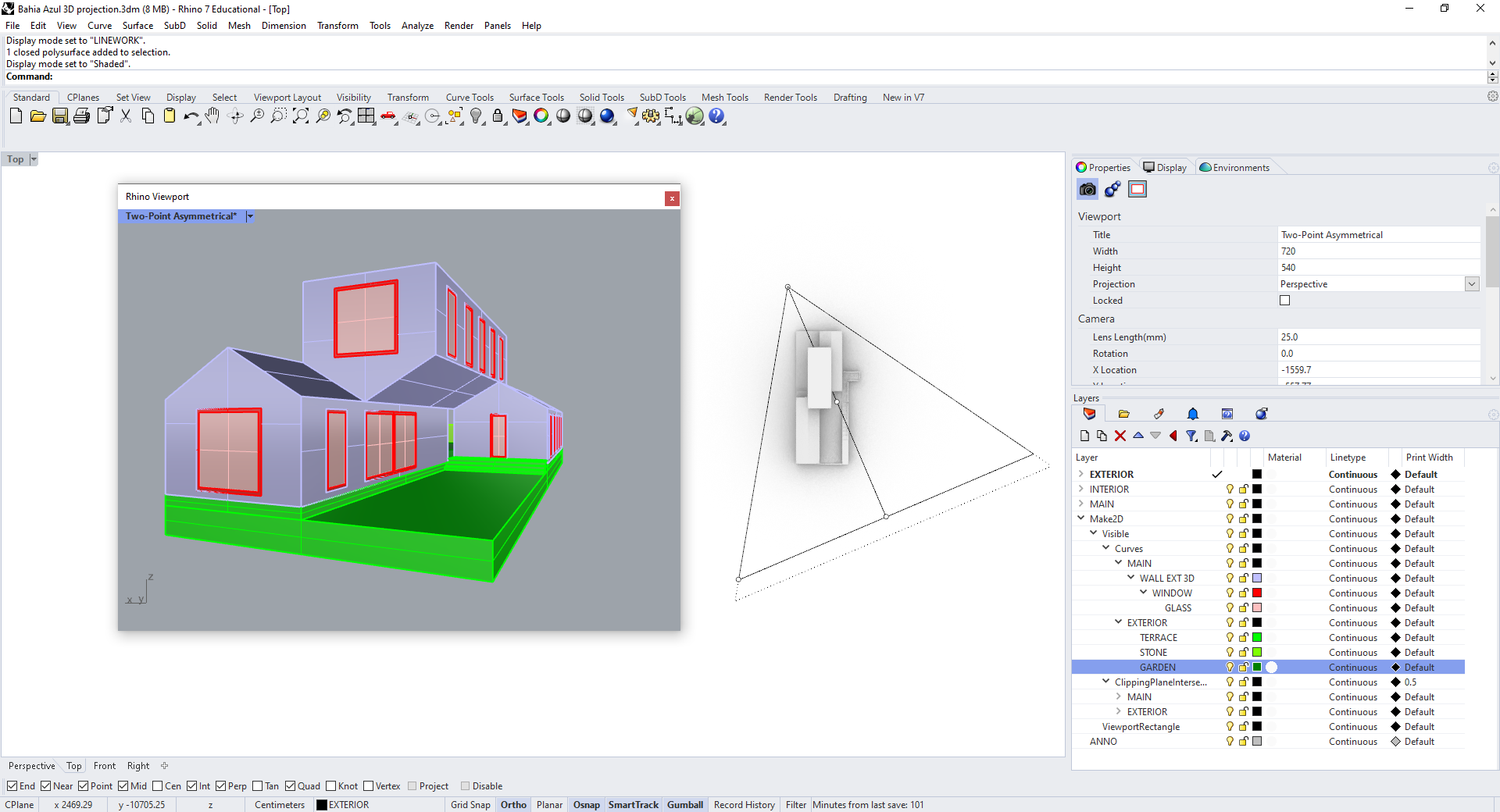1500x812 pixels.
Task: Click the Undo arrow icon
Action: coord(190,116)
